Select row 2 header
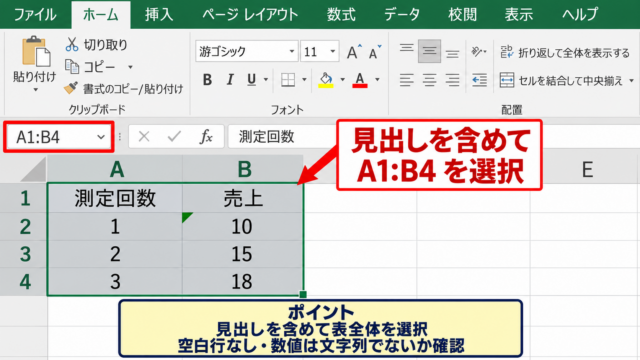This screenshot has height=360, width=640. [x=24, y=227]
